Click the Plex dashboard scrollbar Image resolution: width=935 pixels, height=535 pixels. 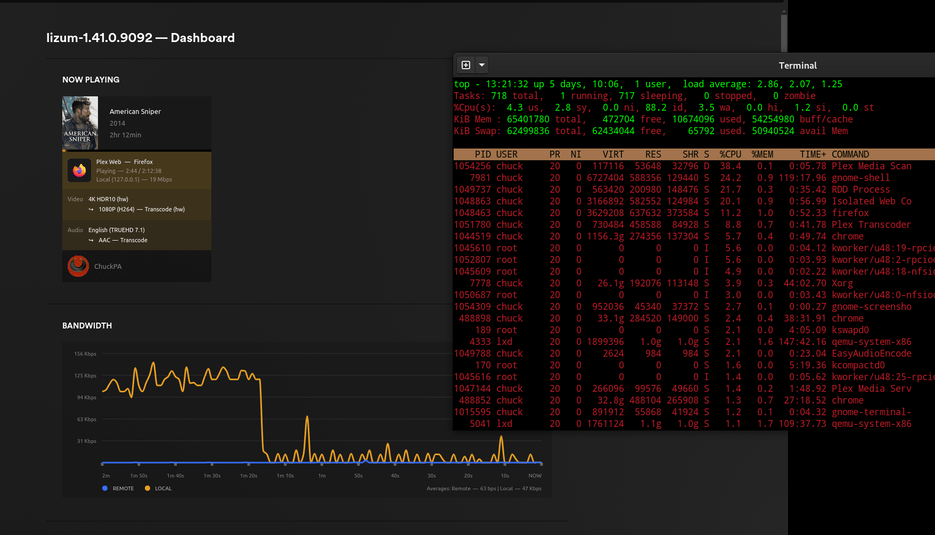pyautogui.click(x=784, y=33)
